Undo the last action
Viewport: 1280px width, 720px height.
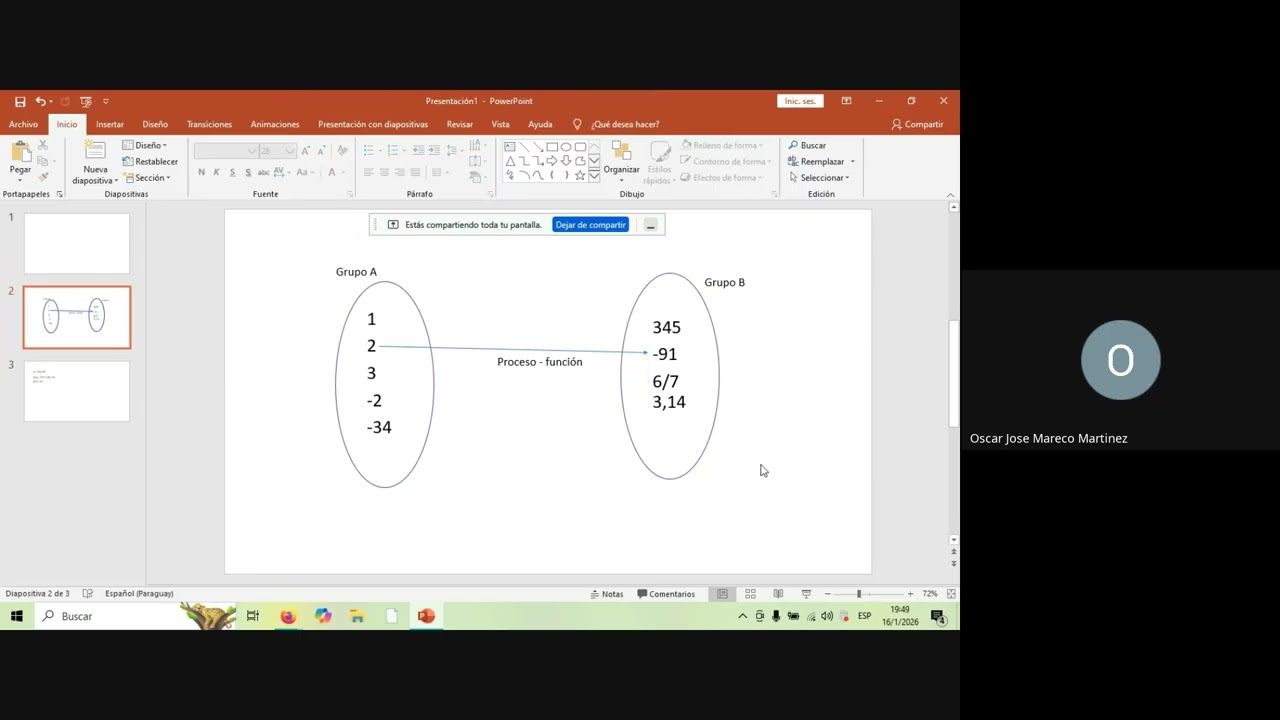(x=40, y=101)
